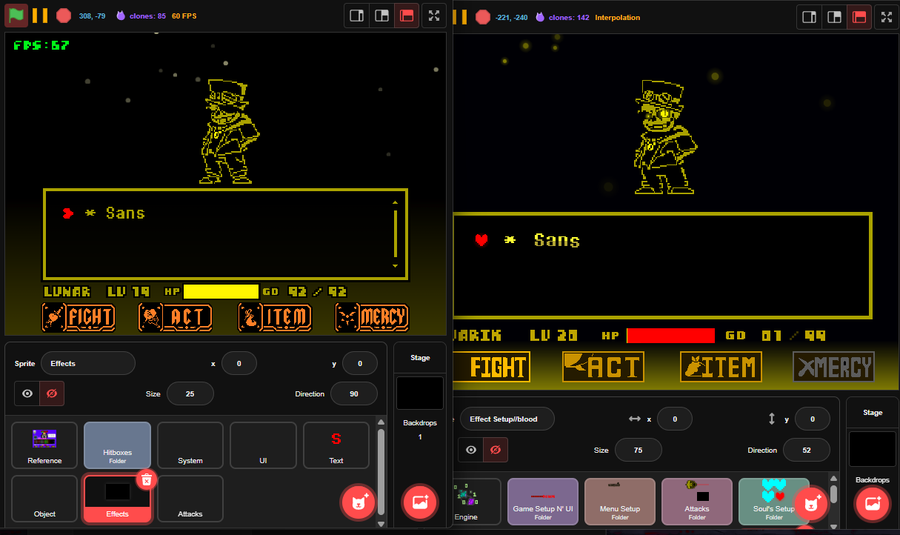Click the y field in the left sprite panel

pos(360,363)
